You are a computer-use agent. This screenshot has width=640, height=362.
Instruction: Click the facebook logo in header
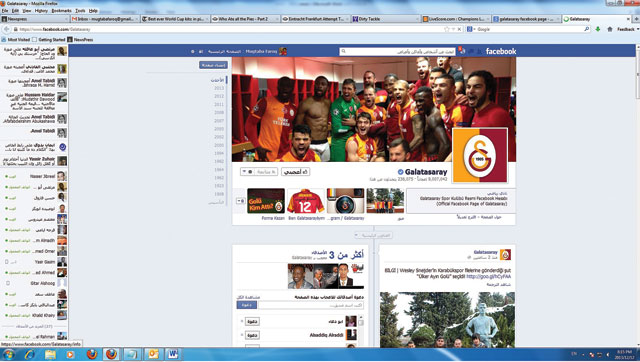[x=501, y=51]
